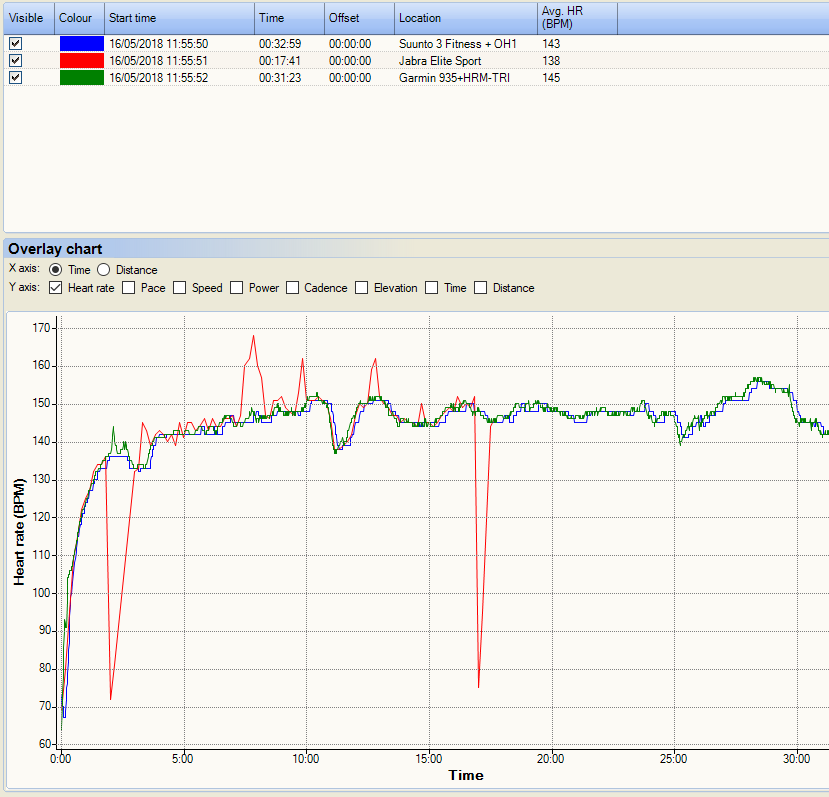This screenshot has width=829, height=797.
Task: Enable the Distance Y axis checkbox
Action: coord(481,288)
